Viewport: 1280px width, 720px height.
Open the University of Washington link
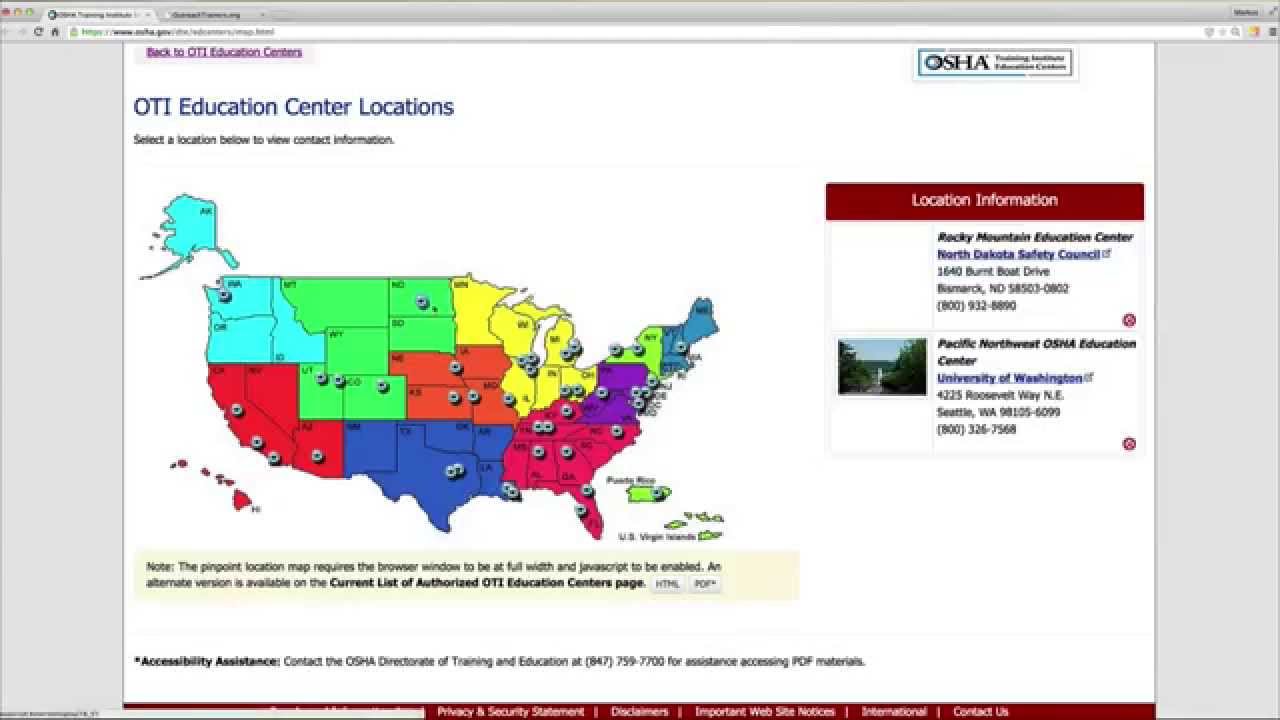(1010, 378)
